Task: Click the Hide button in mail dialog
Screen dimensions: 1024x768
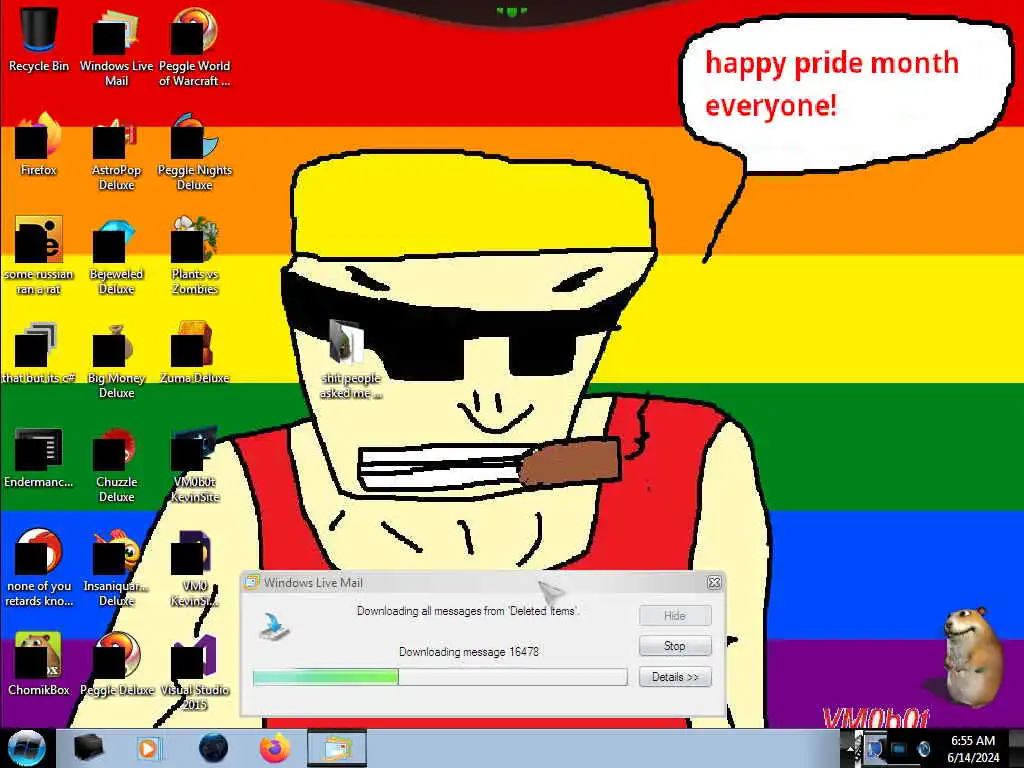Action: (675, 615)
